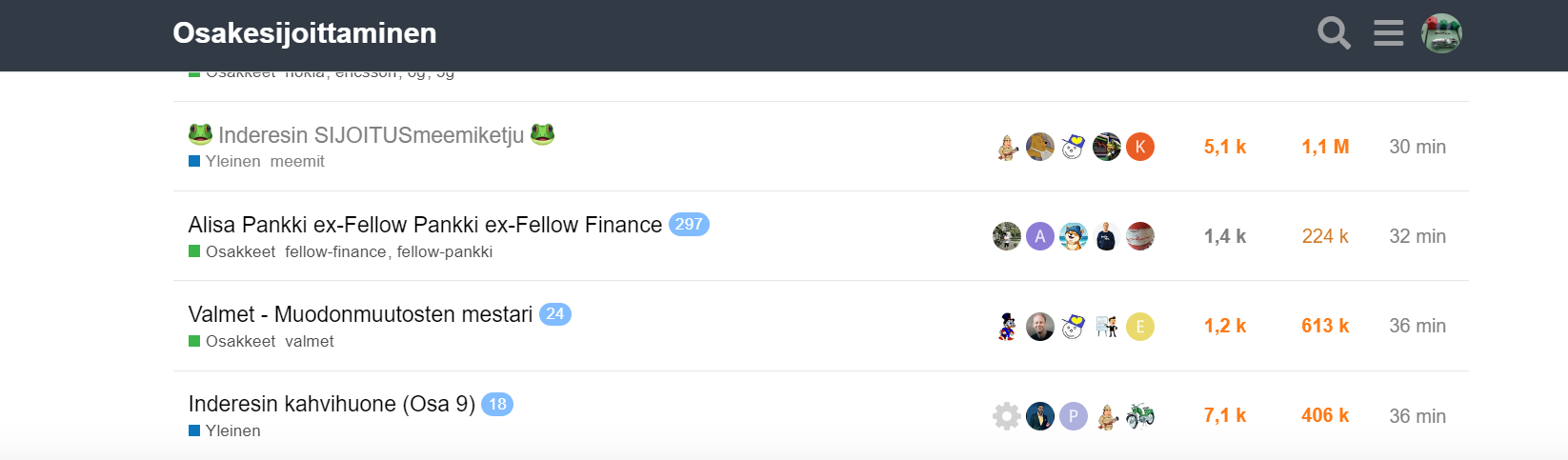Screen dimensions: 1568x460
Task: Click the yellow E avatar in Valmet row
Action: pyautogui.click(x=1140, y=327)
